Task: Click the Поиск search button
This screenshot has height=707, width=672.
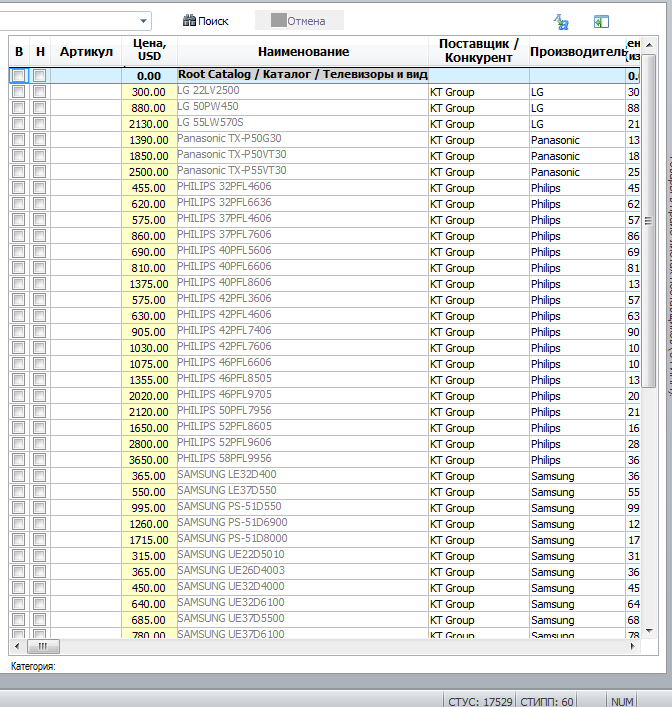Action: point(206,21)
